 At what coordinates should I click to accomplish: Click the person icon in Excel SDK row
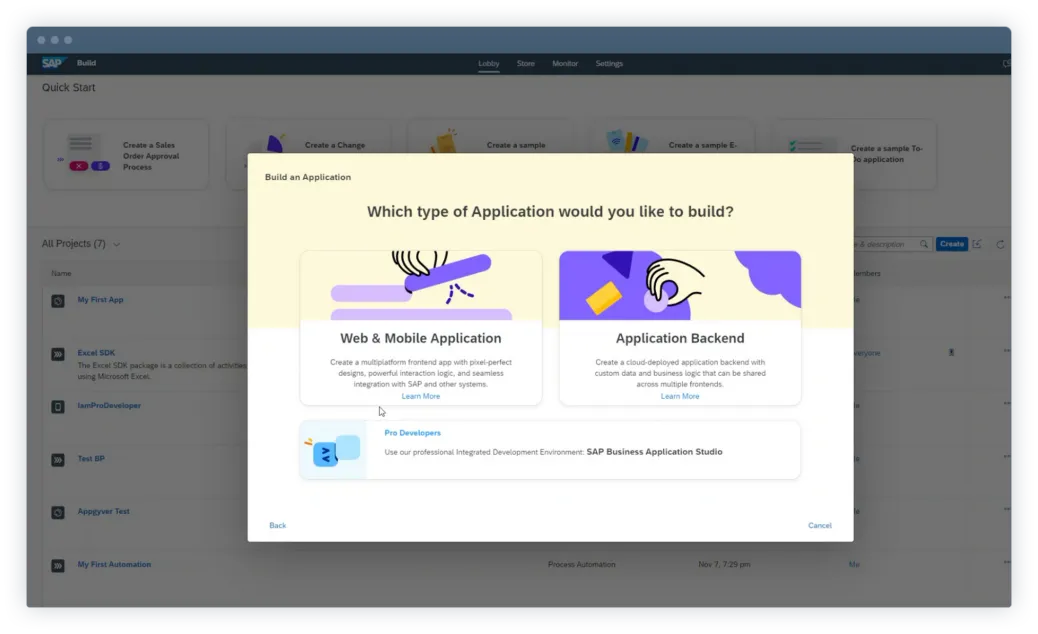[951, 353]
